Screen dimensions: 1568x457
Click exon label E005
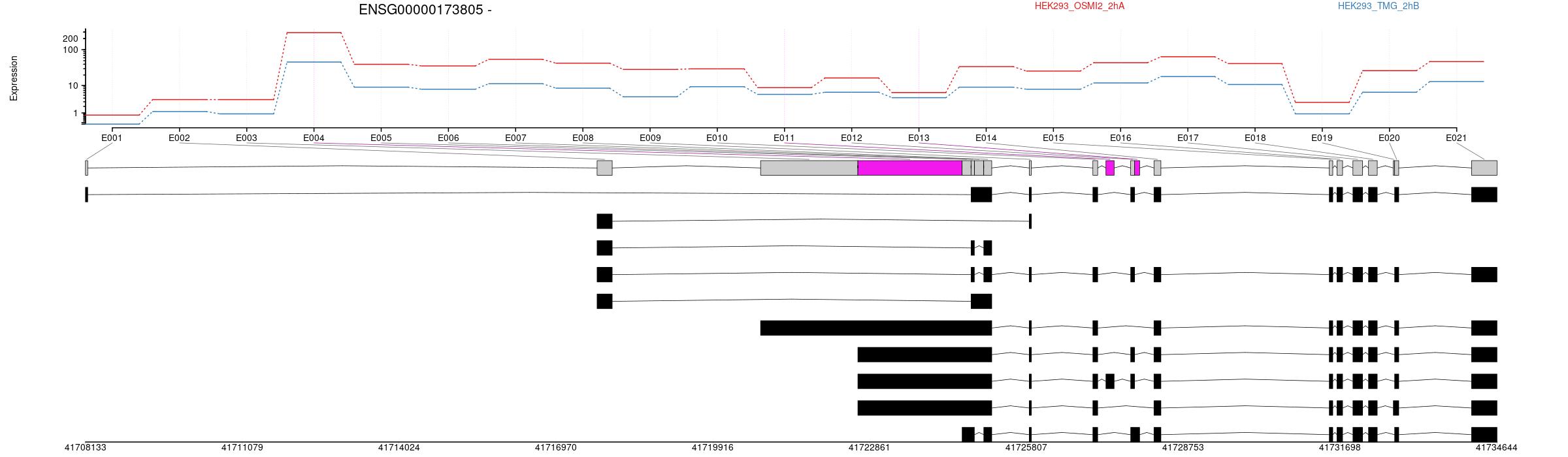(381, 138)
